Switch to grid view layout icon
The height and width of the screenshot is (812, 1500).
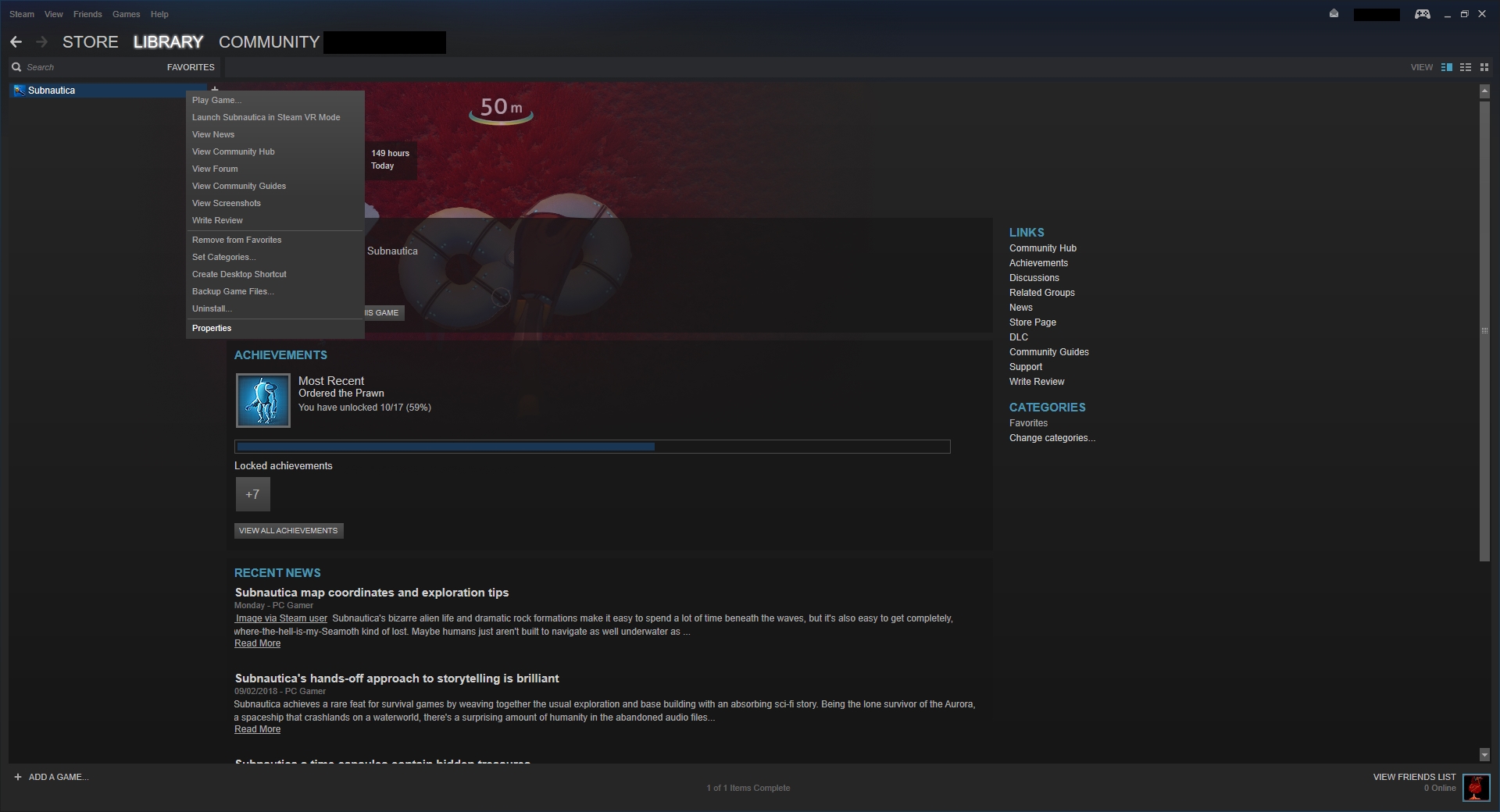1484,67
